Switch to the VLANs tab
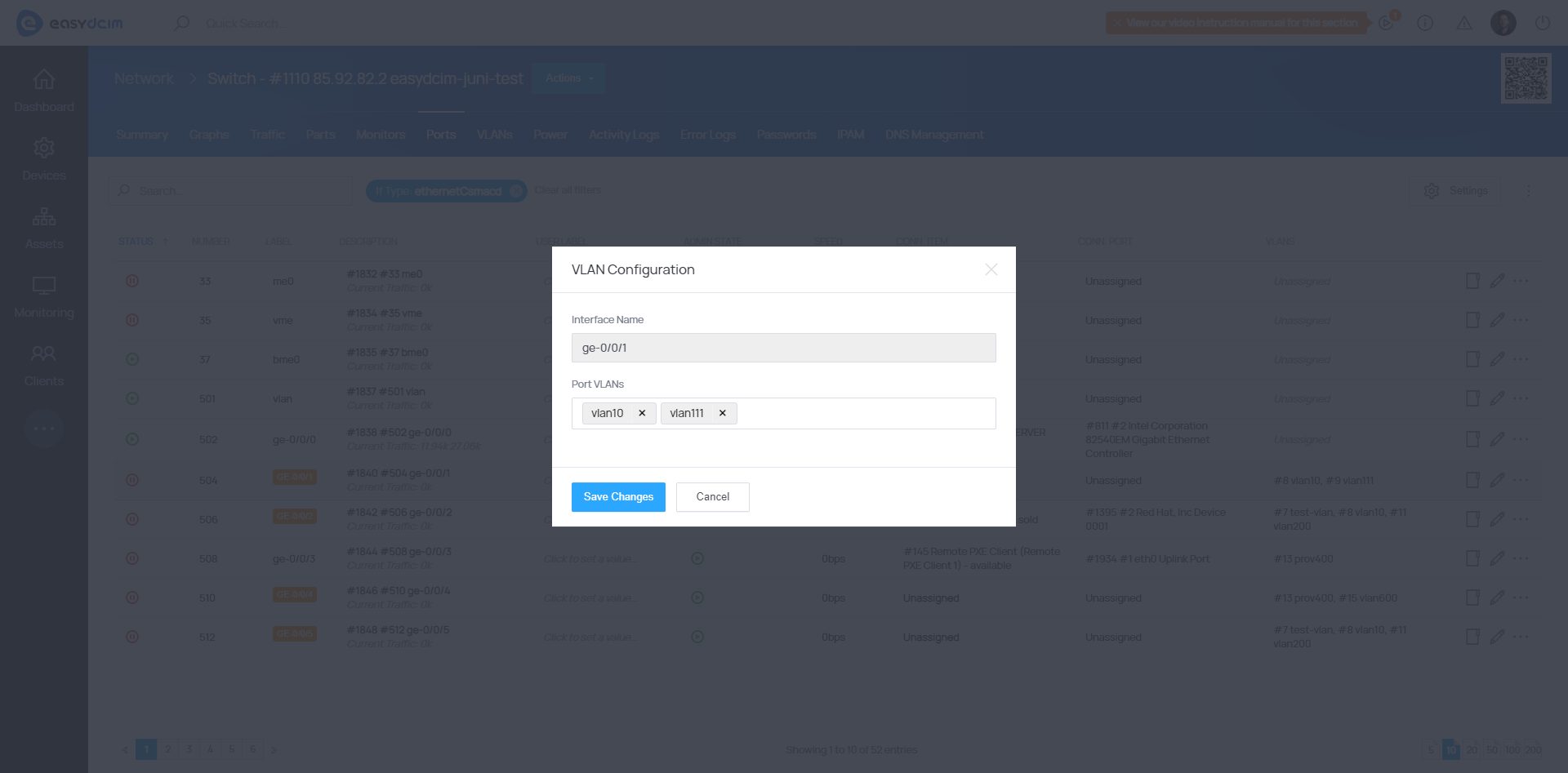The width and height of the screenshot is (1568, 773). (494, 135)
